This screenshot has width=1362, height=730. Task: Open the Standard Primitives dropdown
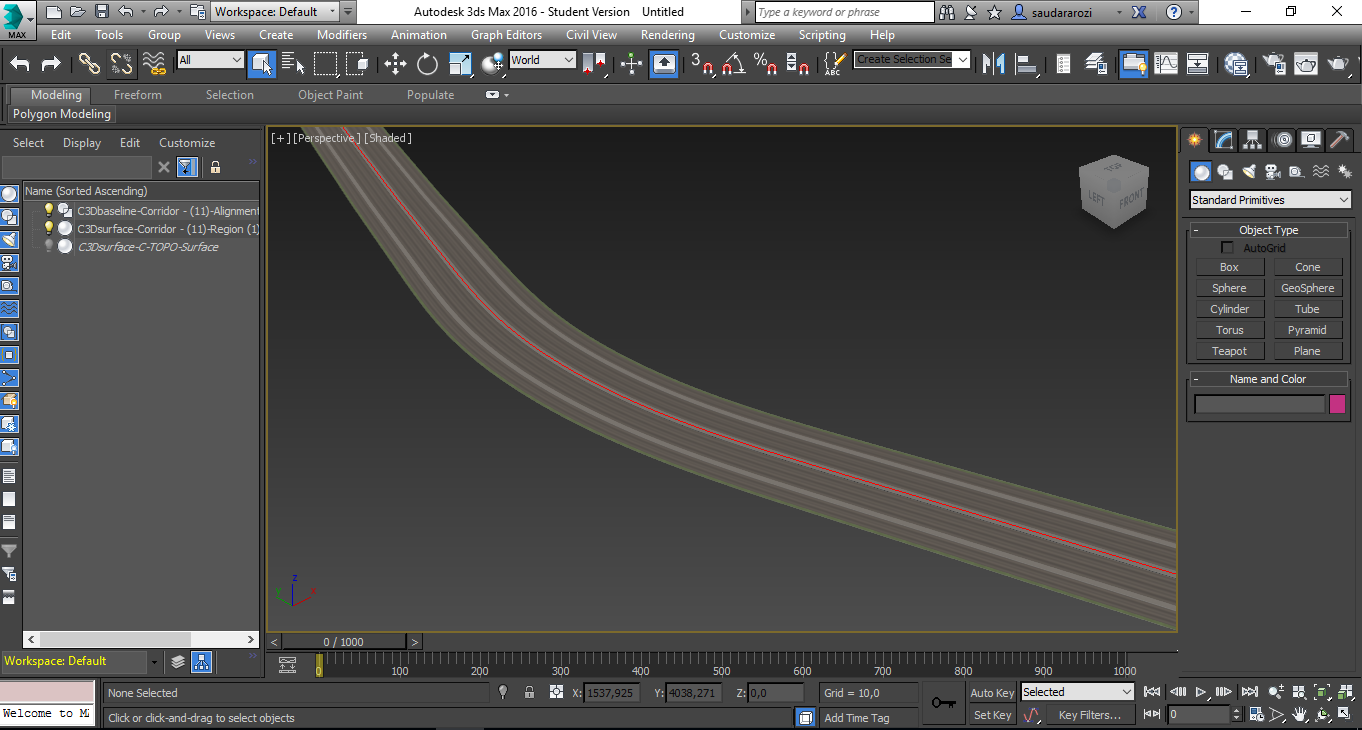point(1269,199)
